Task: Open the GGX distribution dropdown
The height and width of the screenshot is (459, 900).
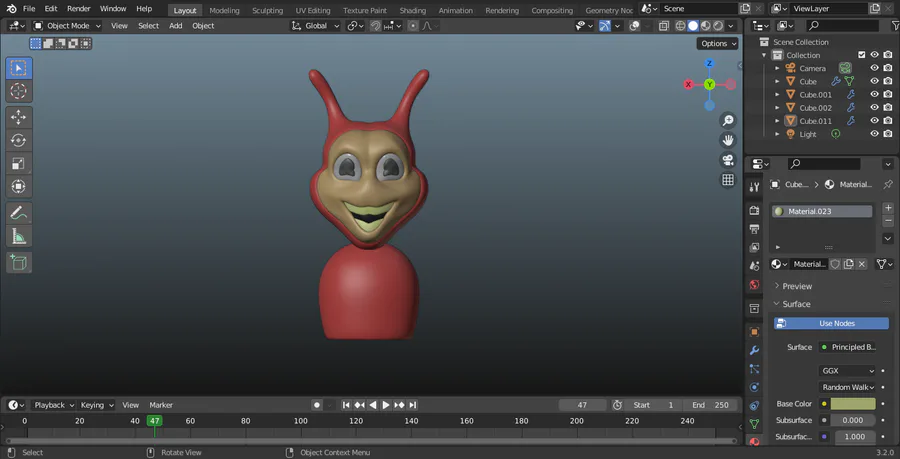Action: [x=847, y=370]
